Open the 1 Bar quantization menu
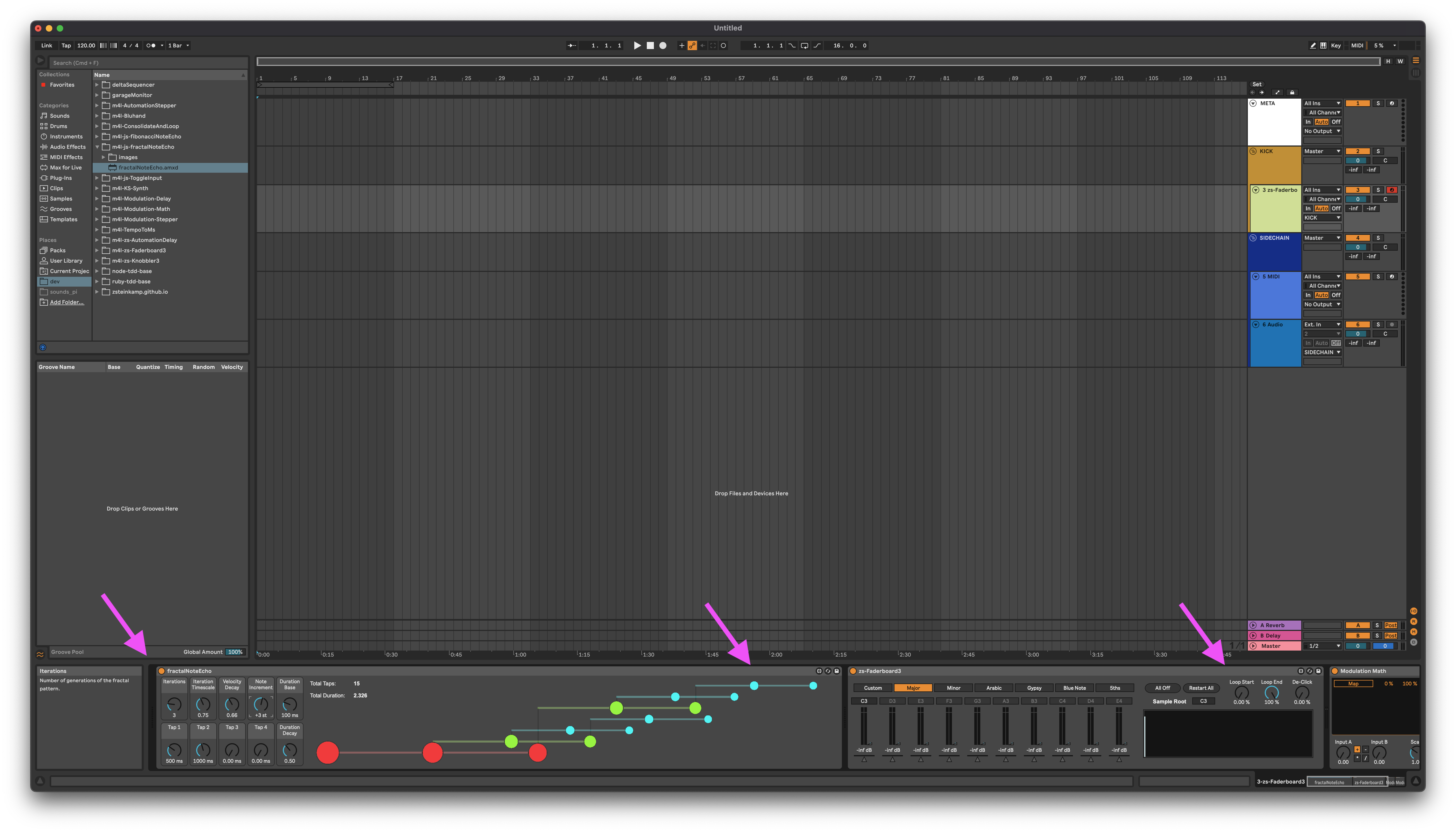The width and height of the screenshot is (1456, 832). coord(178,46)
